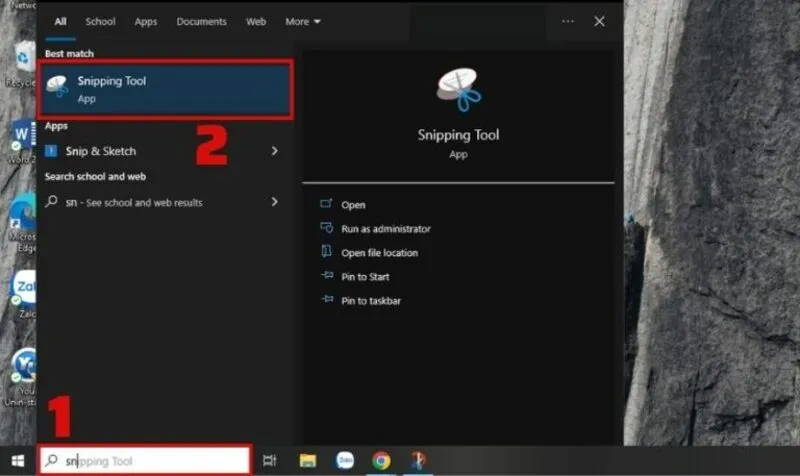Click the search magnifier beside 'sn' suggestion
The image size is (800, 476).
click(51, 201)
